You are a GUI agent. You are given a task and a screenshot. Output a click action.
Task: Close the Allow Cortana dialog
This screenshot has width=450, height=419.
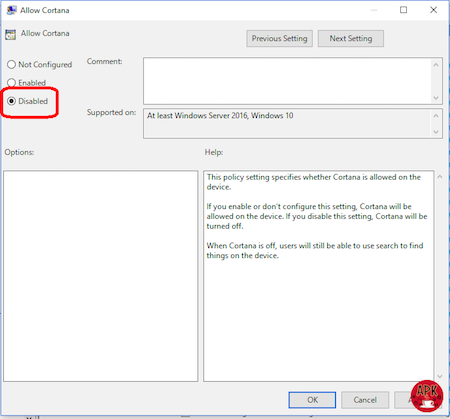(x=433, y=10)
